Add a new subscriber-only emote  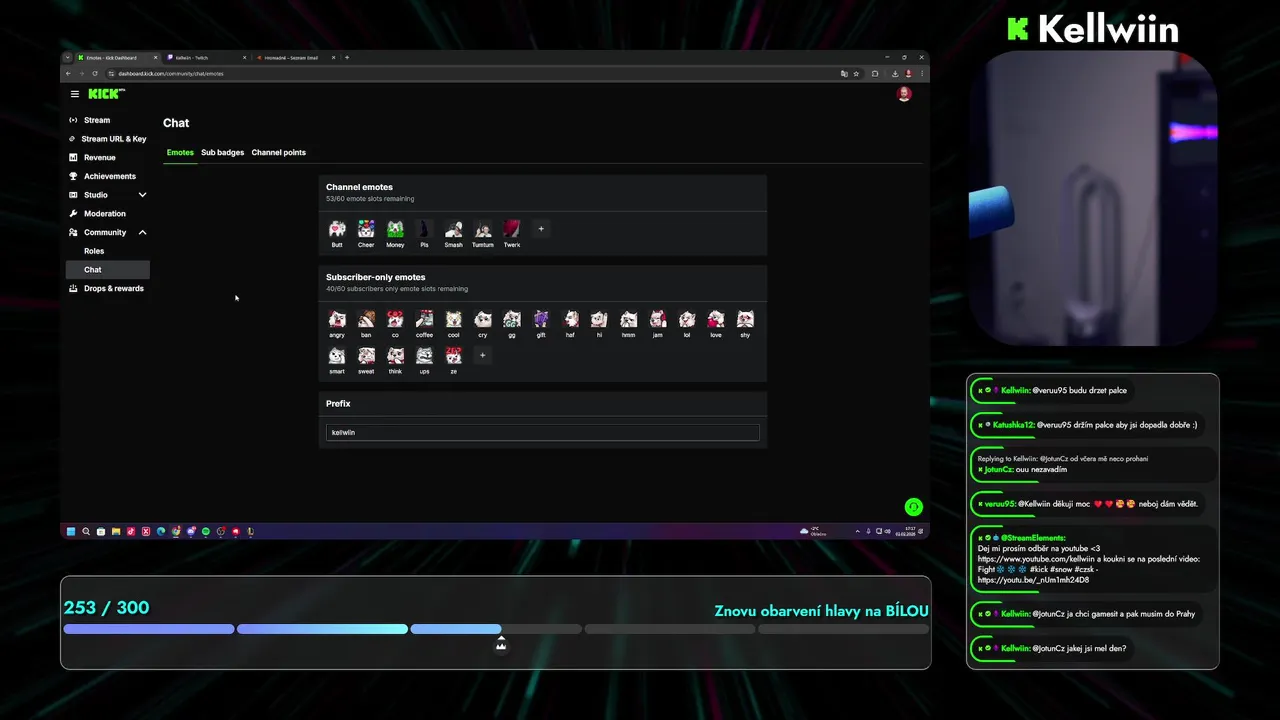point(483,355)
